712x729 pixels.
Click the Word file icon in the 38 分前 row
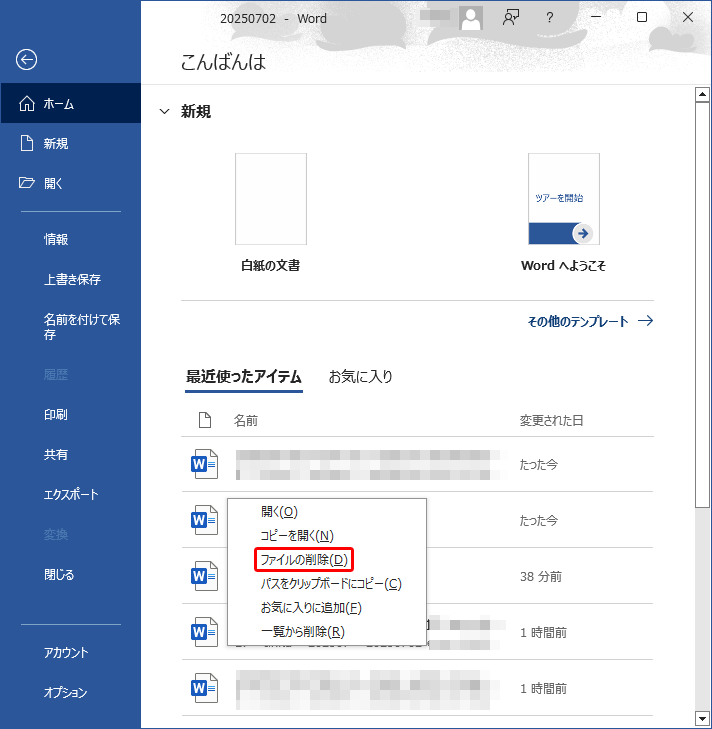point(205,576)
